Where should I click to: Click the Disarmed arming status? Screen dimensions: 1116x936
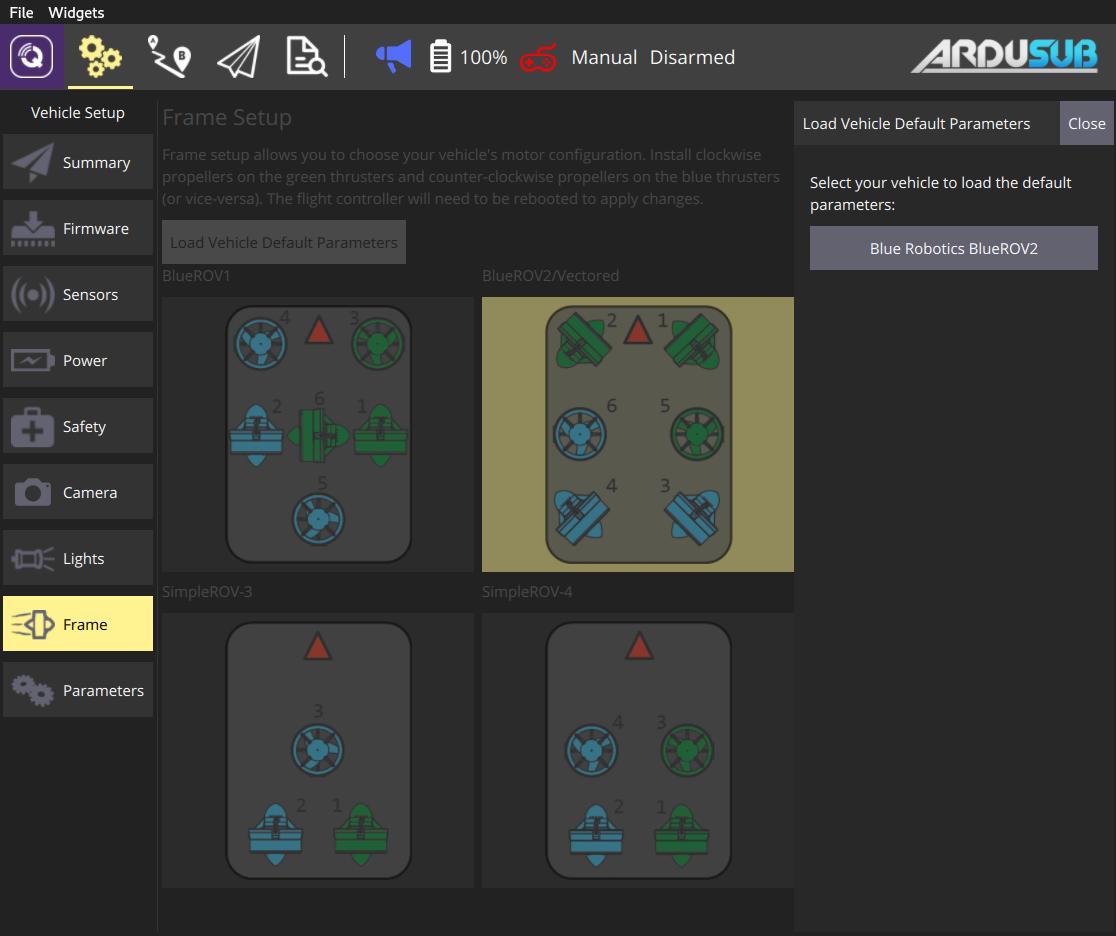click(692, 57)
